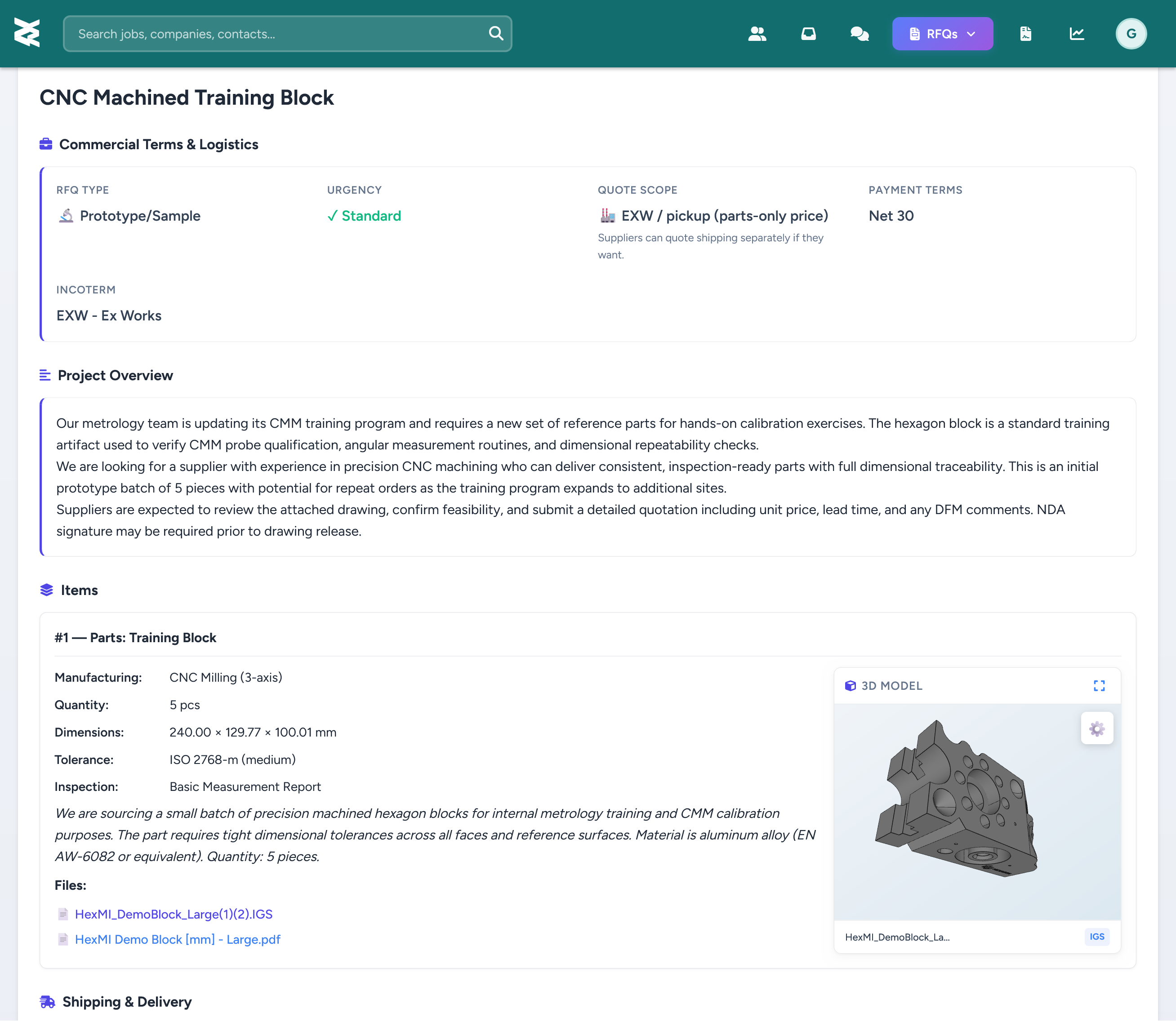Click the magnifier search icon
This screenshot has width=1176, height=1021.
[x=496, y=34]
